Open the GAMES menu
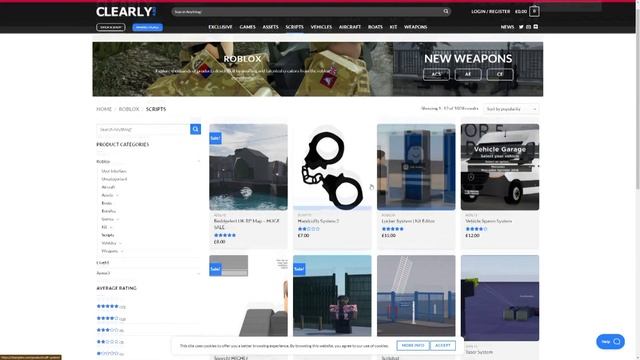This screenshot has height=360, width=640. tap(247, 27)
